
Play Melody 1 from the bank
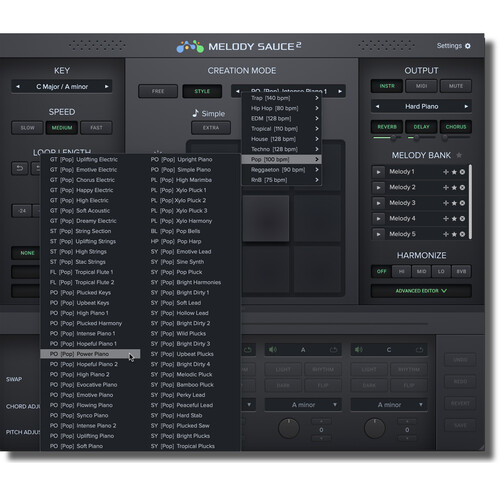point(378,172)
